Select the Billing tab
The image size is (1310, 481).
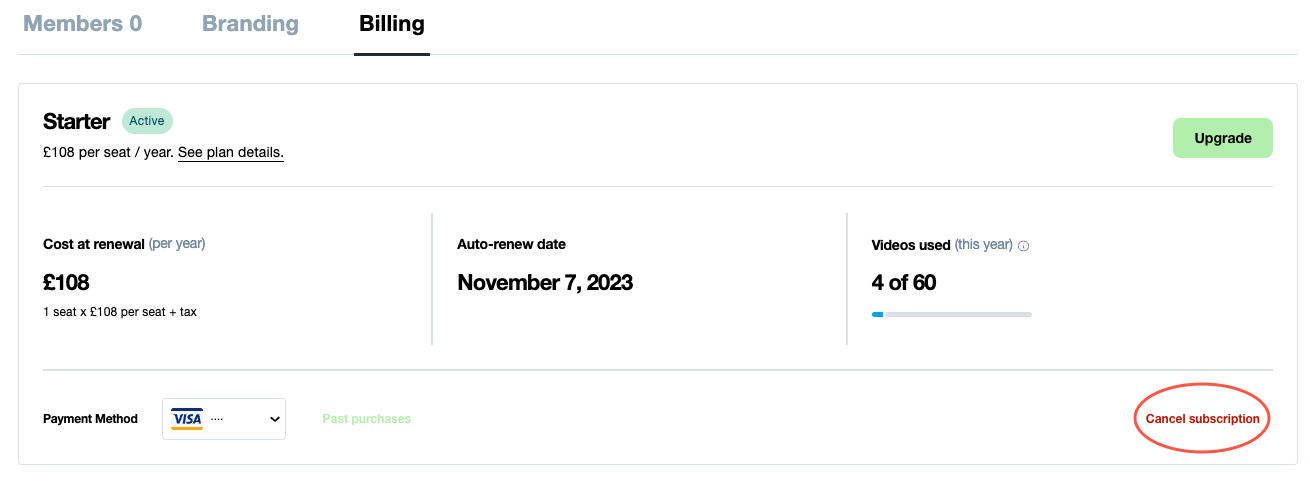click(392, 24)
